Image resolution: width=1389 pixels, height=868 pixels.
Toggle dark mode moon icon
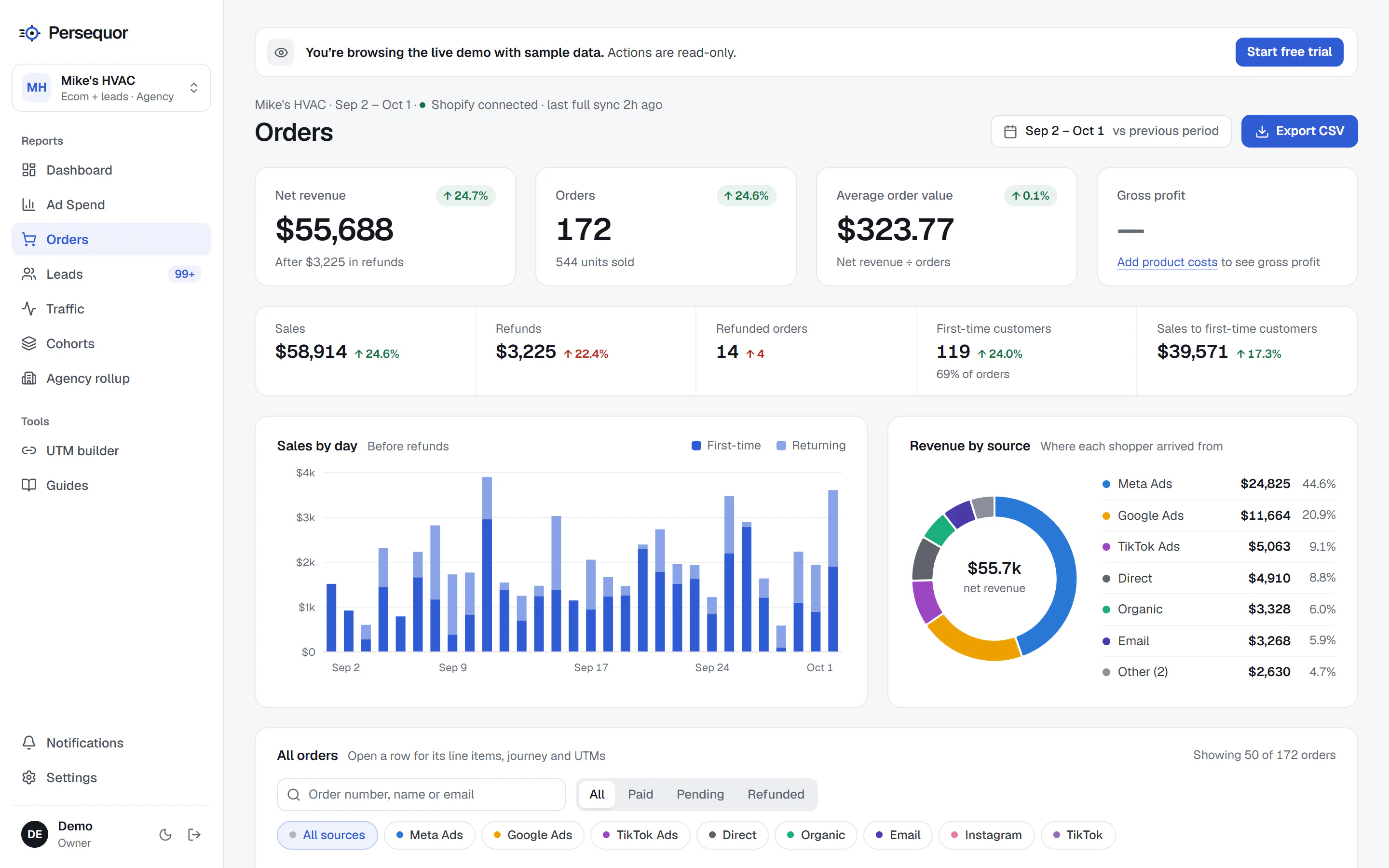(x=165, y=834)
